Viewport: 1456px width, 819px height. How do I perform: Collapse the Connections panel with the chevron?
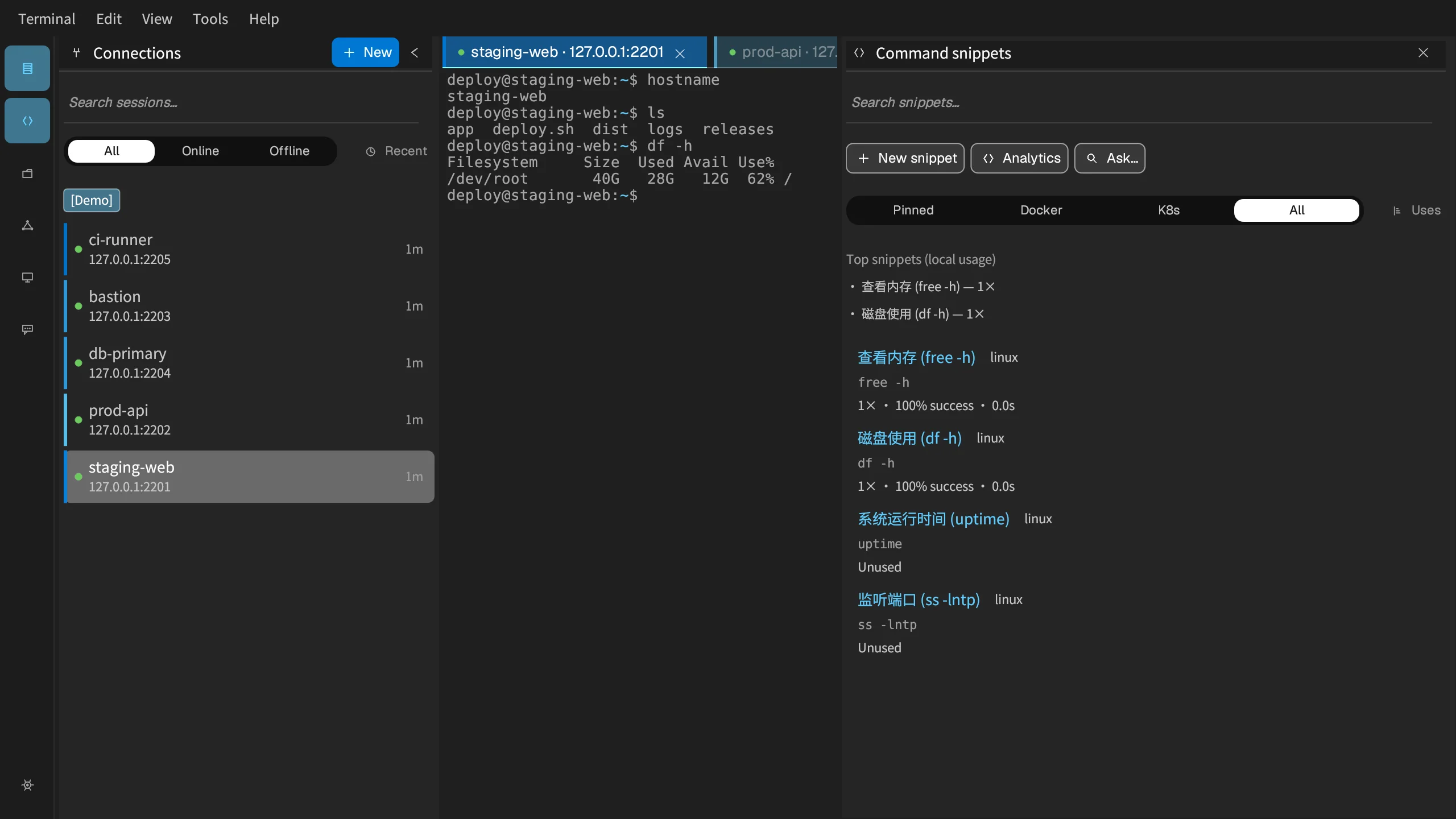tap(415, 52)
